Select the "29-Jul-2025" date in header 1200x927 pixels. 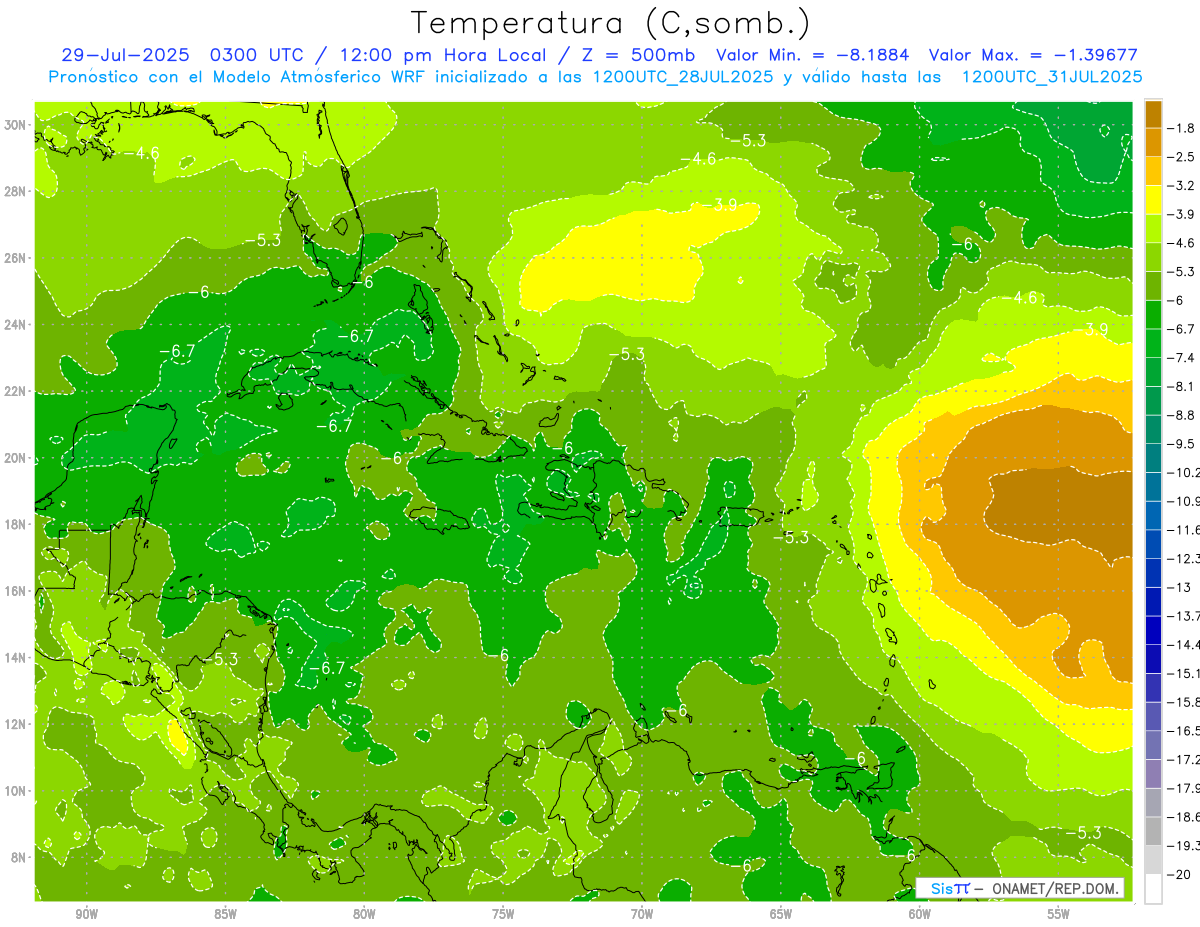pos(127,55)
